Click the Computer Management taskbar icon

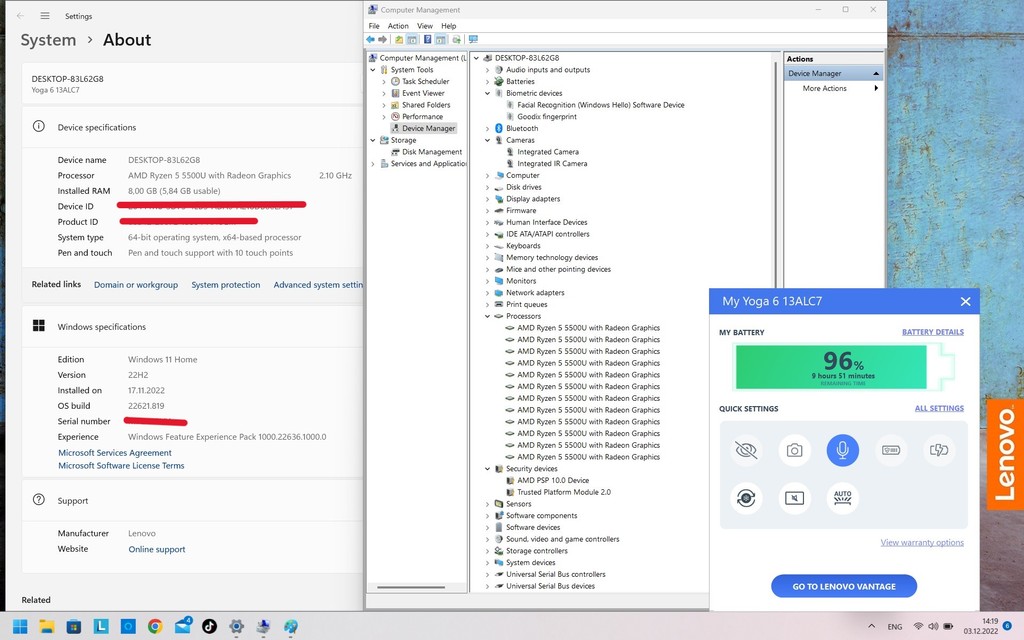click(263, 627)
